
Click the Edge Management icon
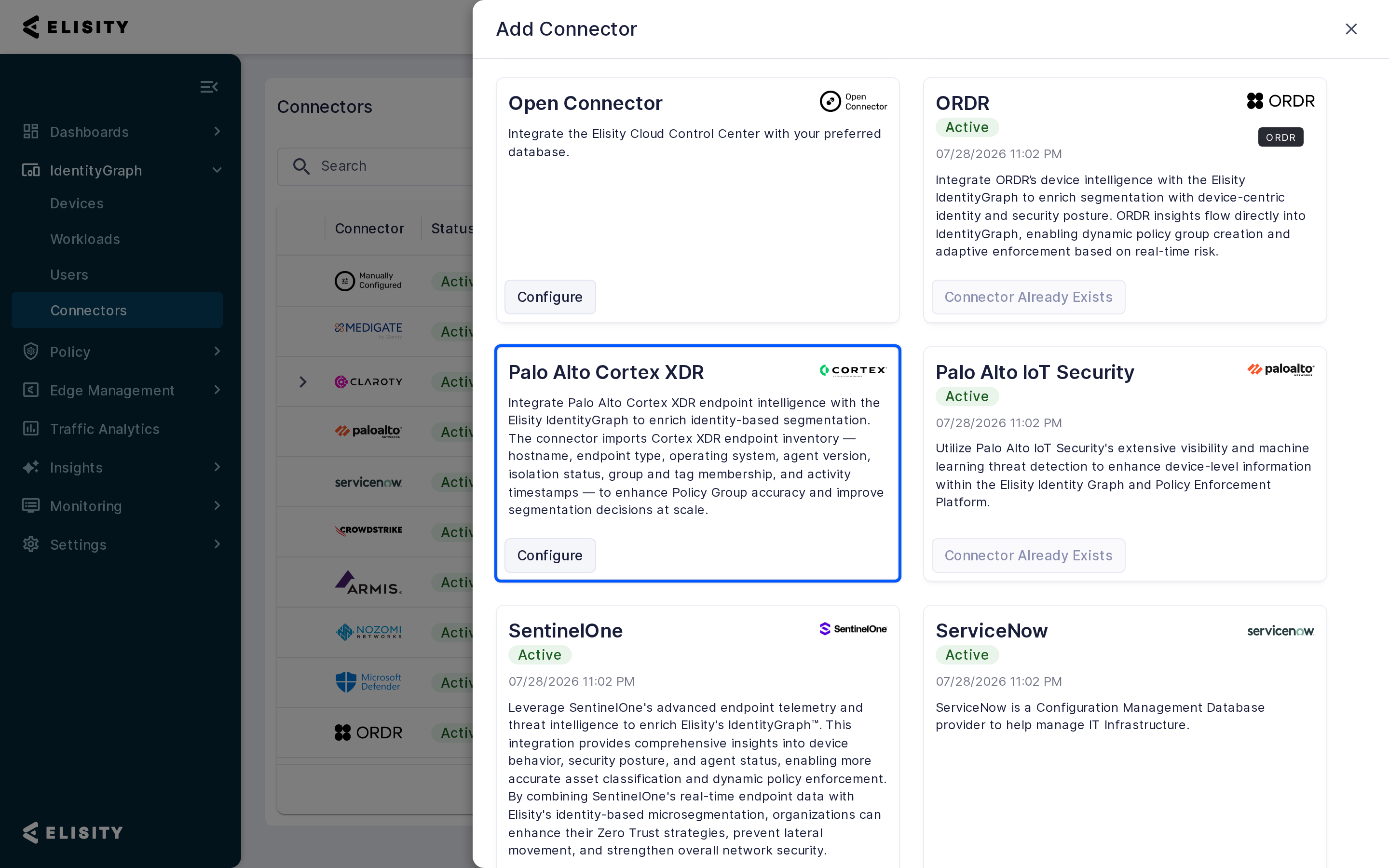[30, 390]
